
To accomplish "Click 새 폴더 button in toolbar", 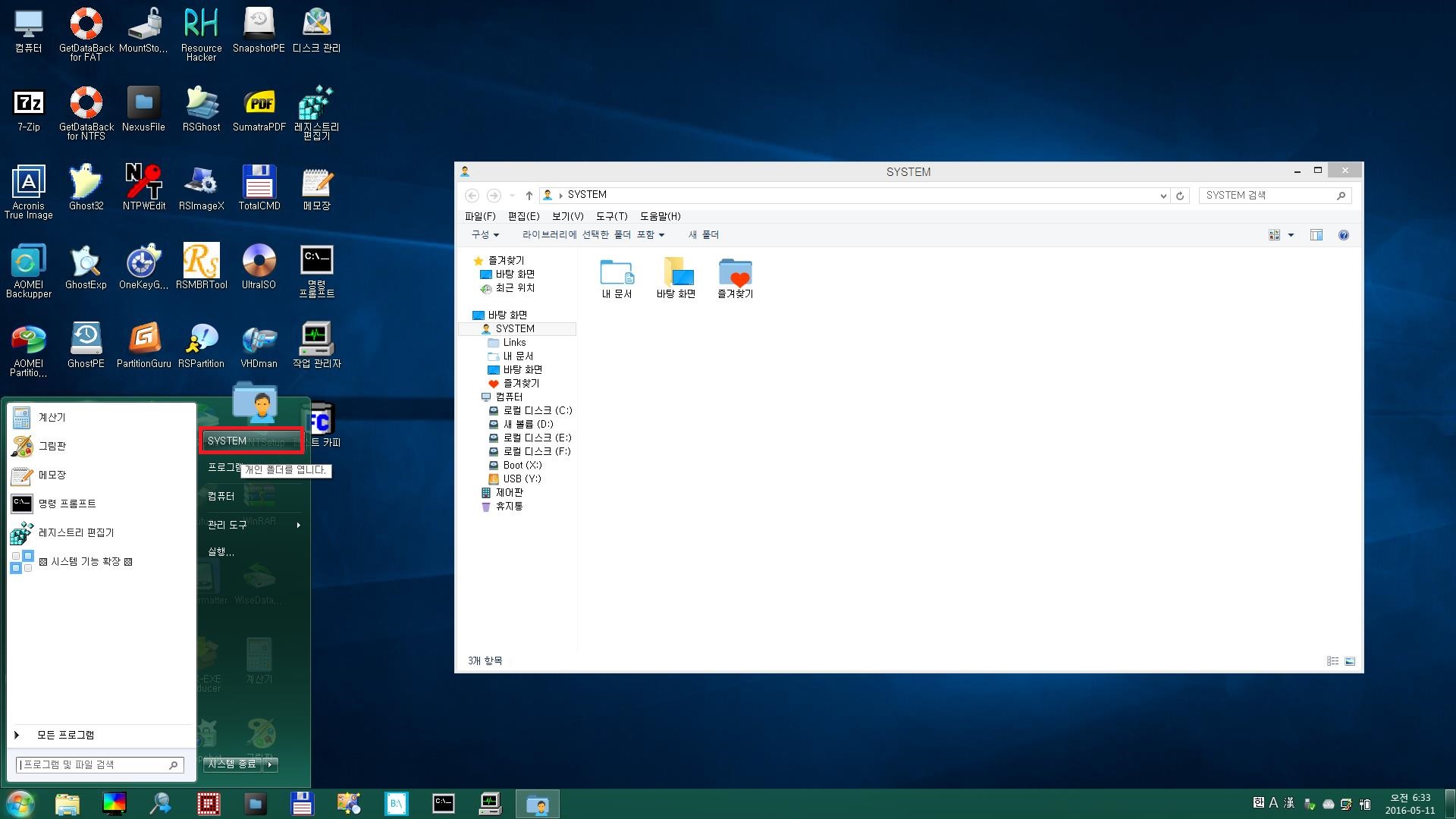I will click(702, 235).
